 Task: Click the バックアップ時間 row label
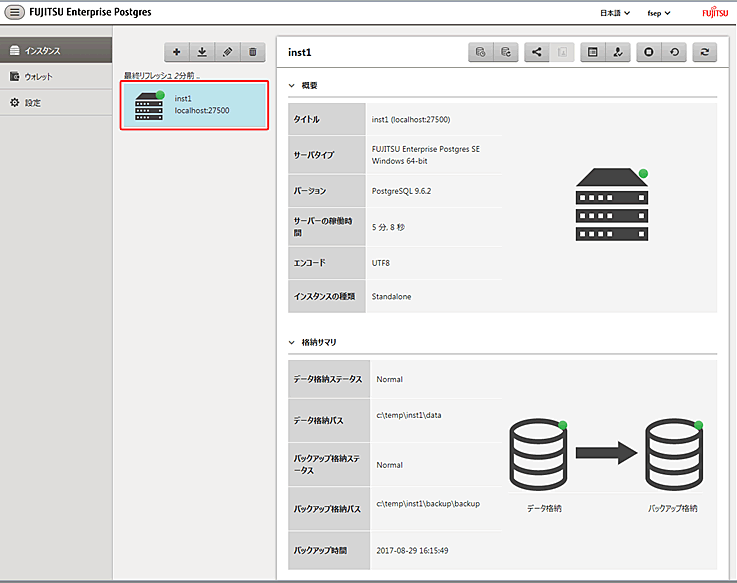(329, 551)
